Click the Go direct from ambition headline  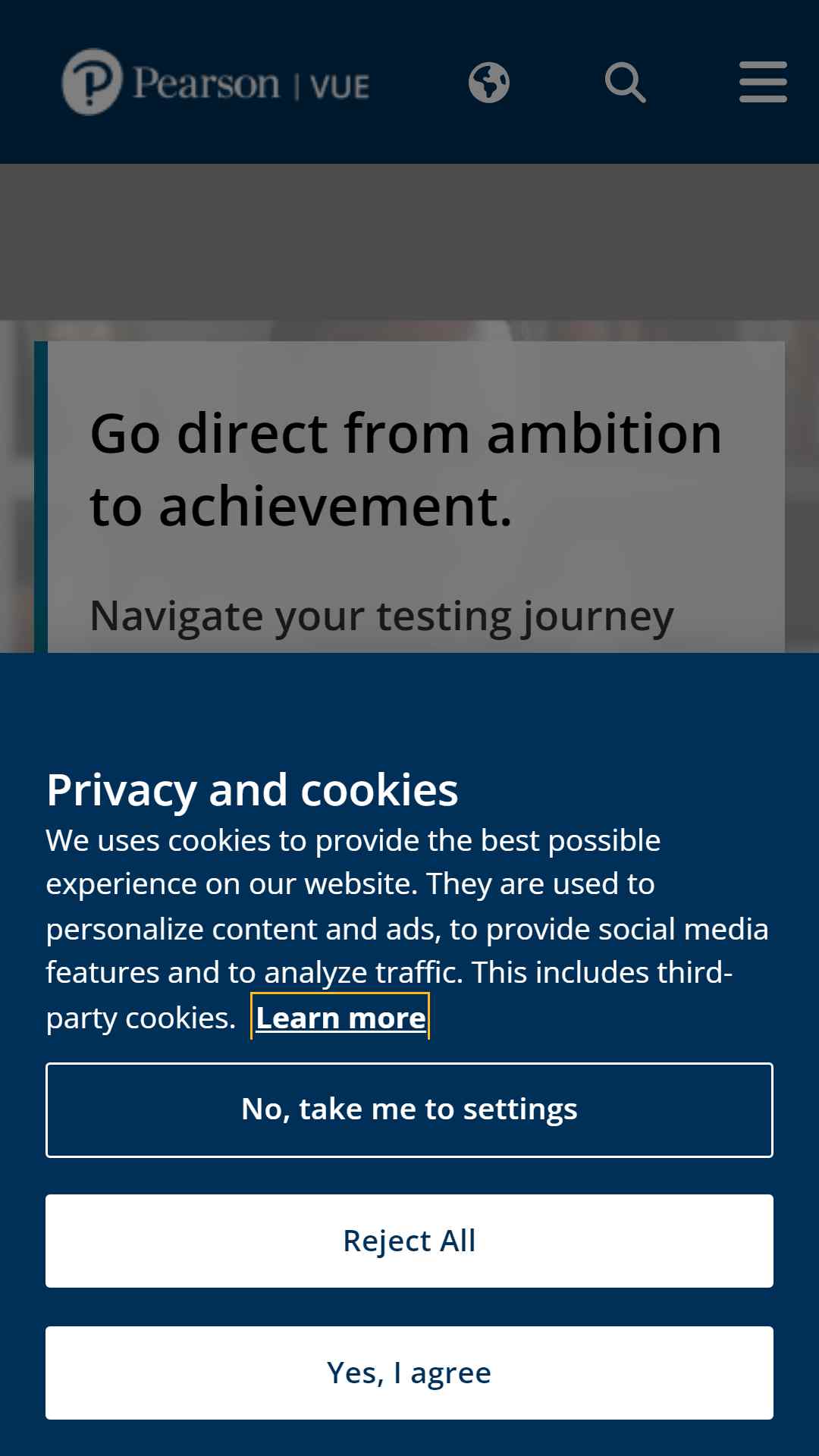406,469
